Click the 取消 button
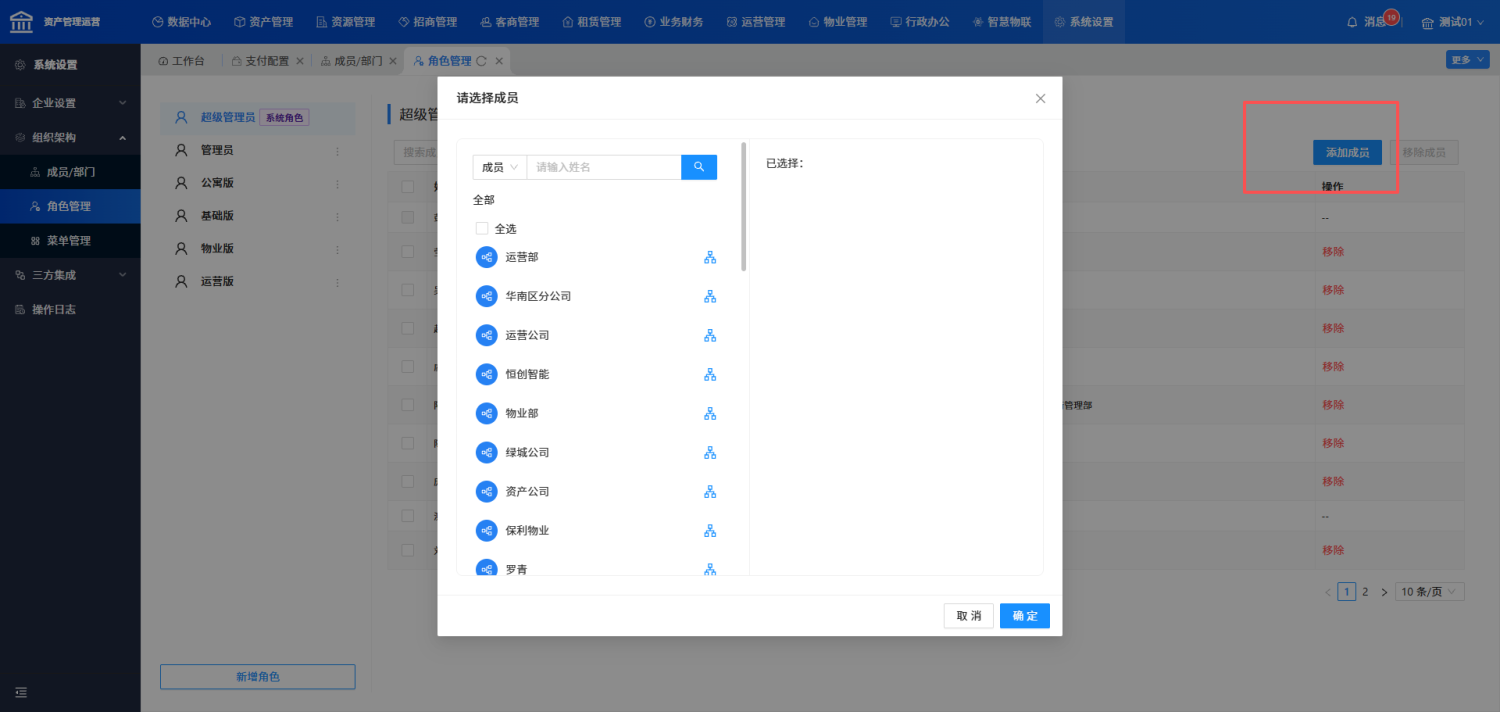The image size is (1500, 712). pos(968,616)
